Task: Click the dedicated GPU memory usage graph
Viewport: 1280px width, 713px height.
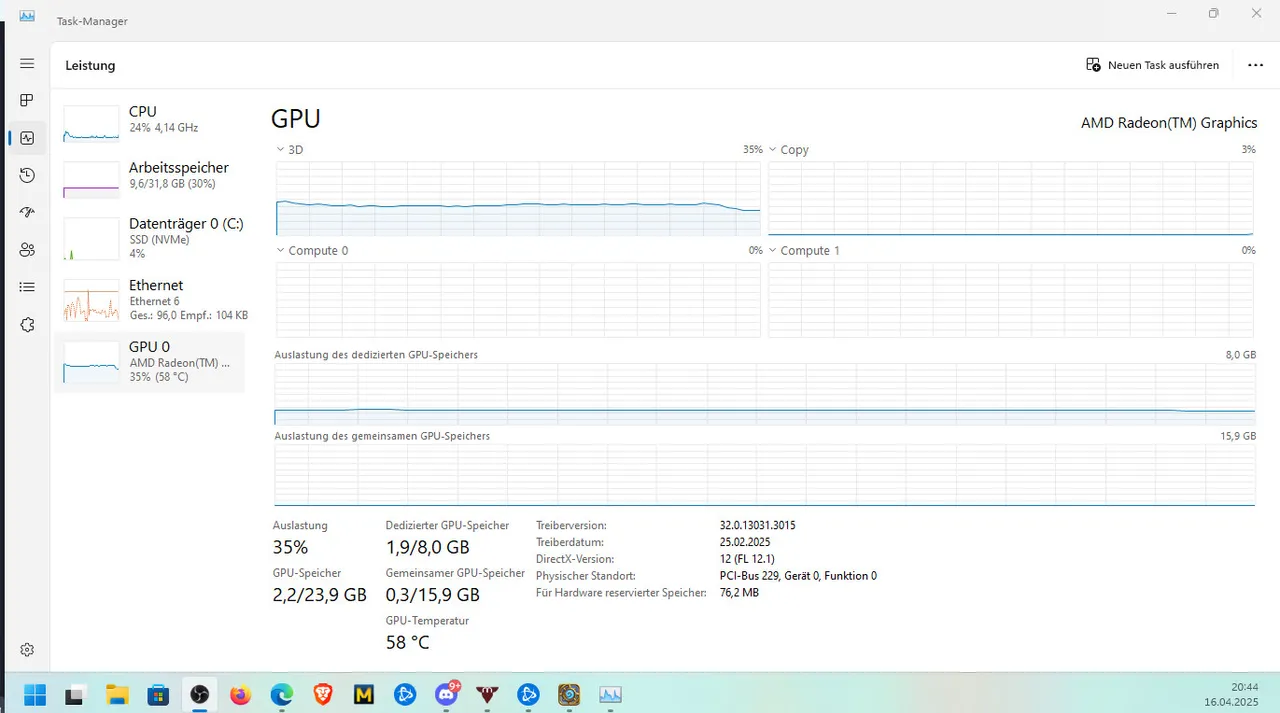Action: point(765,394)
